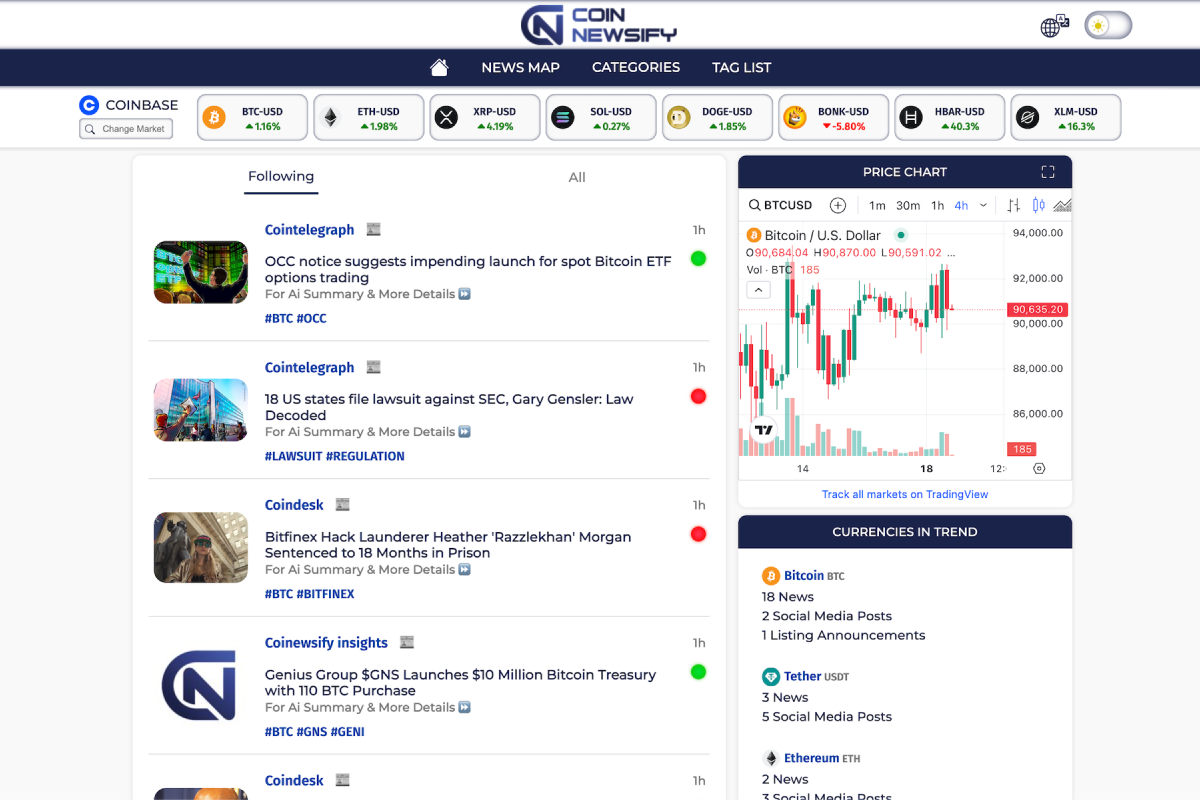Image resolution: width=1200 pixels, height=800 pixels.
Task: Click the Cointelegraph article thumbnail about Bitcoin ETF
Action: pos(200,271)
